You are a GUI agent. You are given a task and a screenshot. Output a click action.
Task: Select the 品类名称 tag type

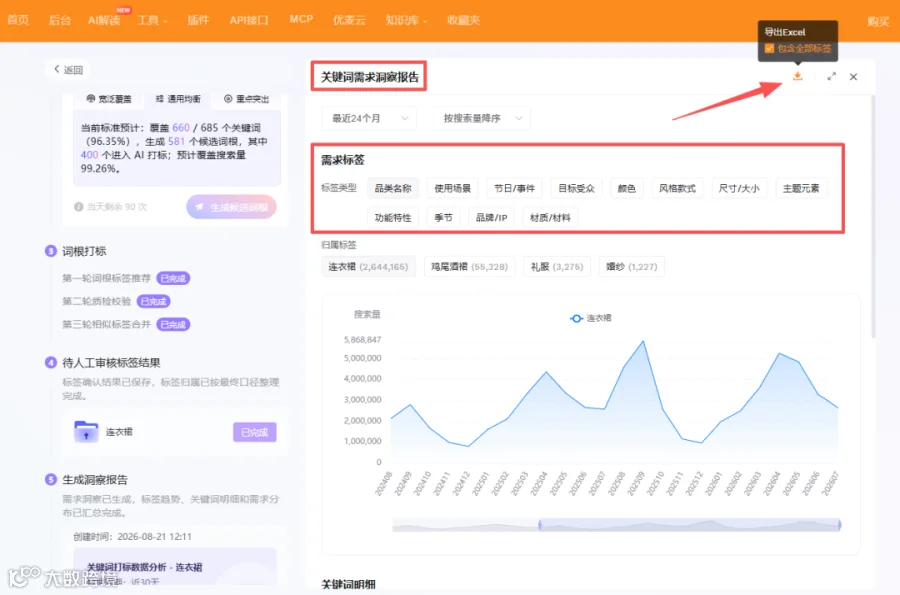click(393, 188)
